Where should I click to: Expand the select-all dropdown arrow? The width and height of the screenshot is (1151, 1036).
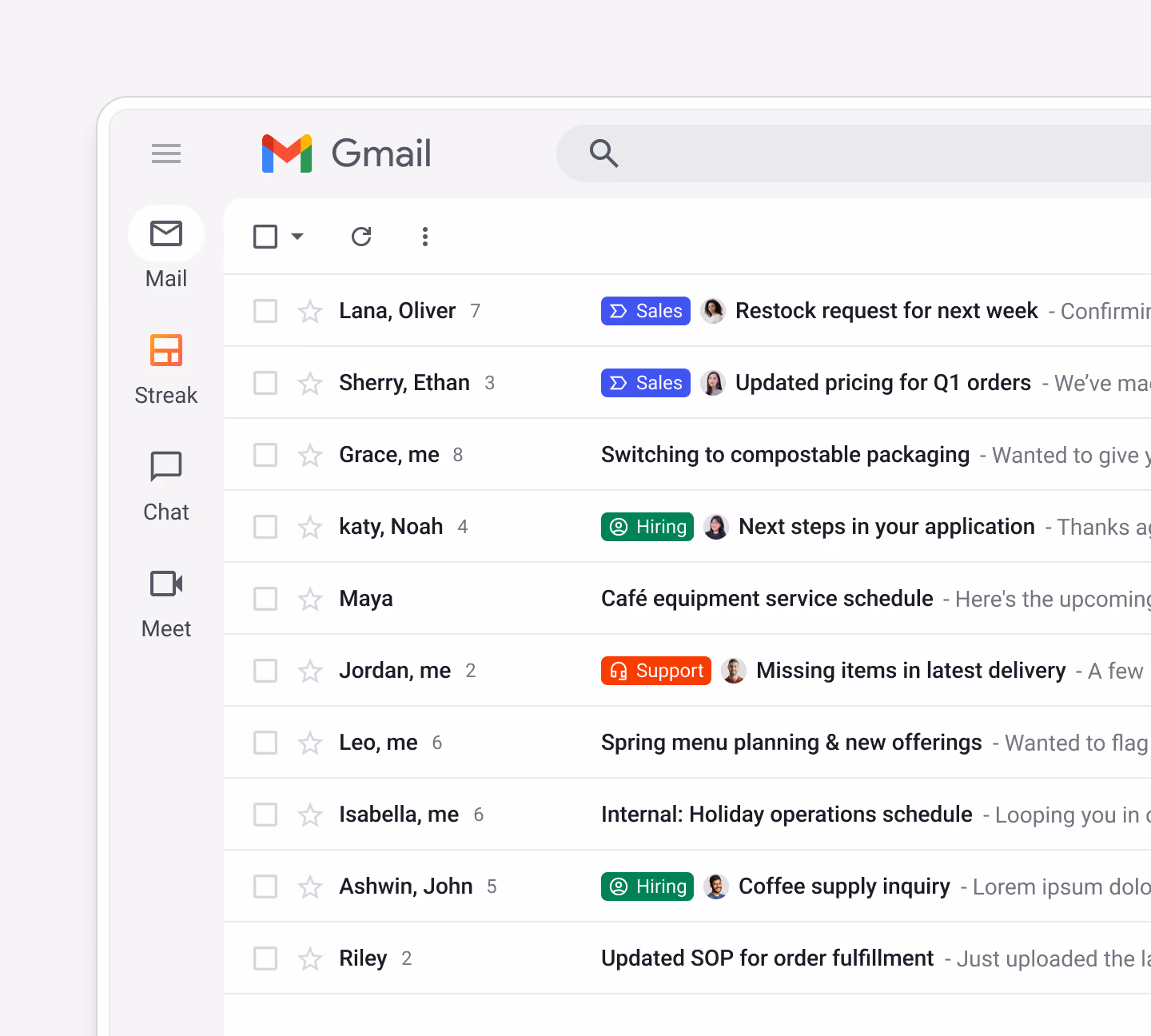click(297, 237)
